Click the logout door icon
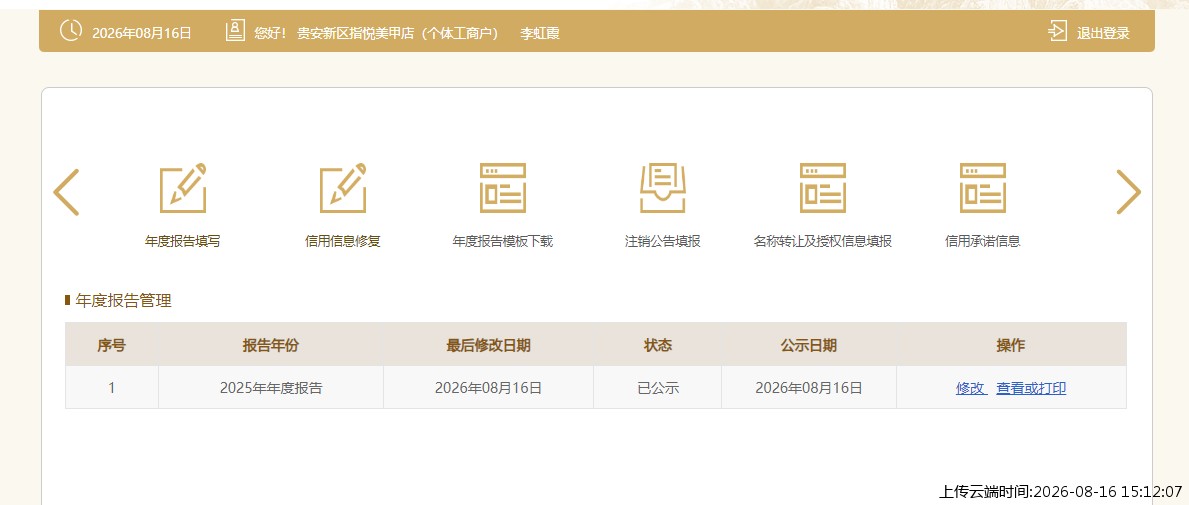 1058,32
